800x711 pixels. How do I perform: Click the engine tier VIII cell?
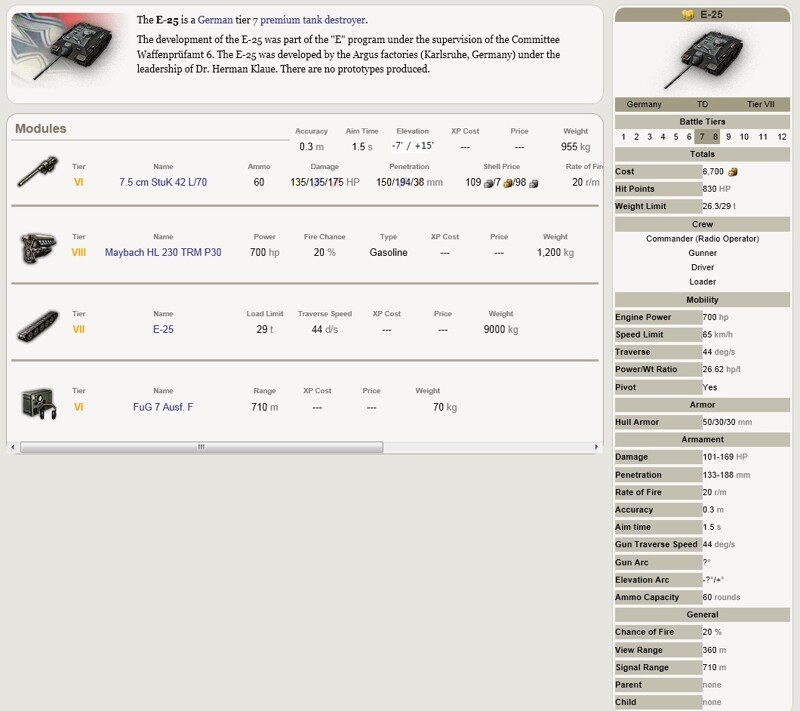tap(79, 252)
